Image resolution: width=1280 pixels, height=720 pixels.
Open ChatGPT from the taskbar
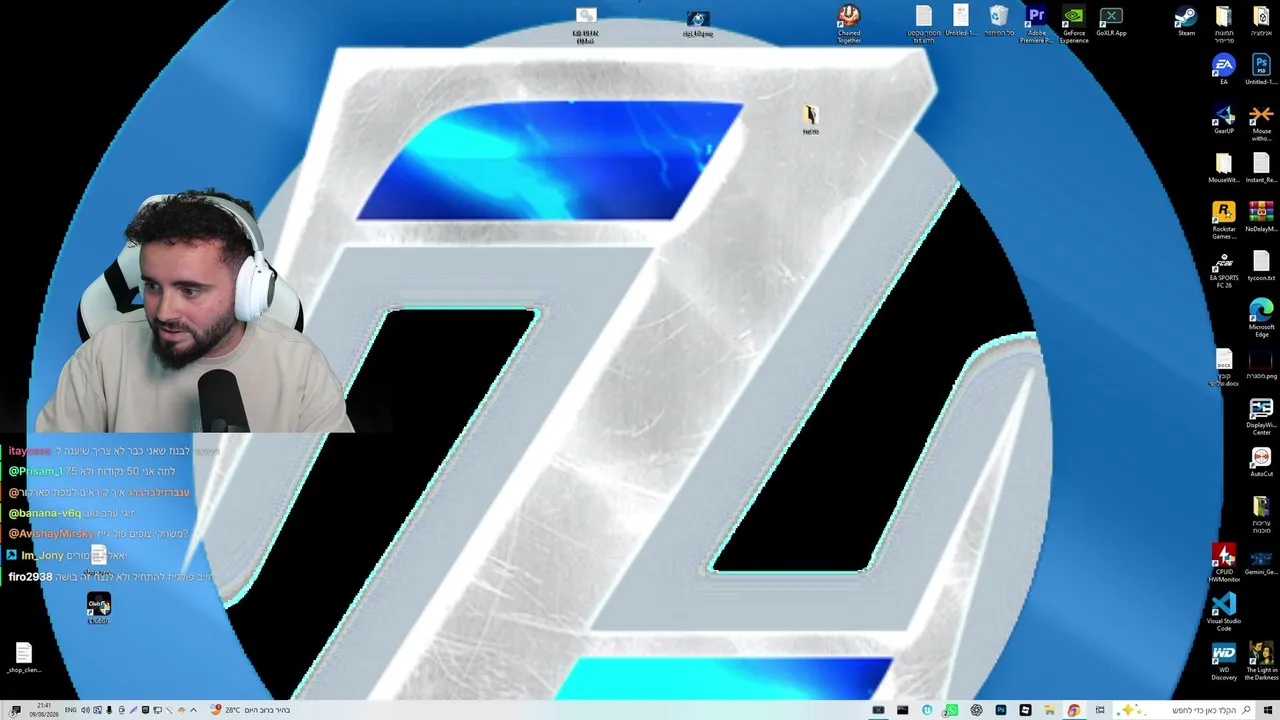(976, 710)
